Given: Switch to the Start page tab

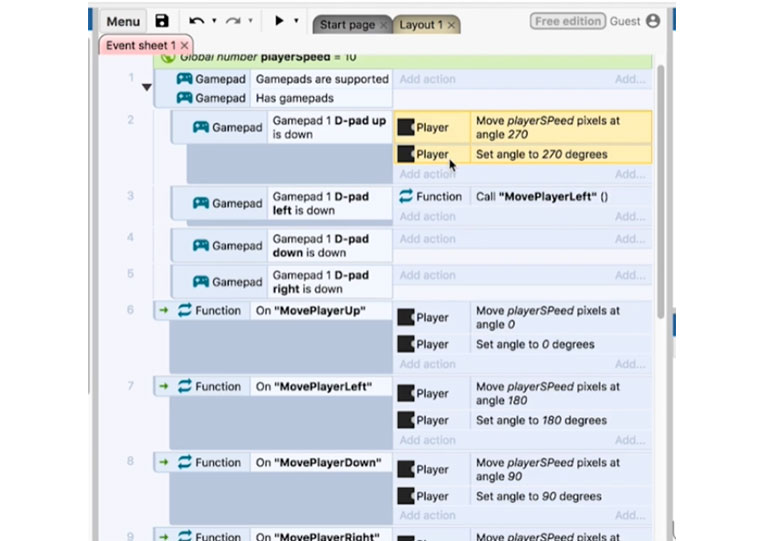Looking at the screenshot, I should click(x=347, y=24).
